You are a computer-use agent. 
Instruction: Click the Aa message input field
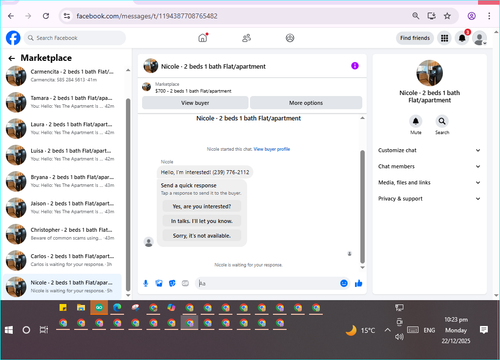[267, 283]
